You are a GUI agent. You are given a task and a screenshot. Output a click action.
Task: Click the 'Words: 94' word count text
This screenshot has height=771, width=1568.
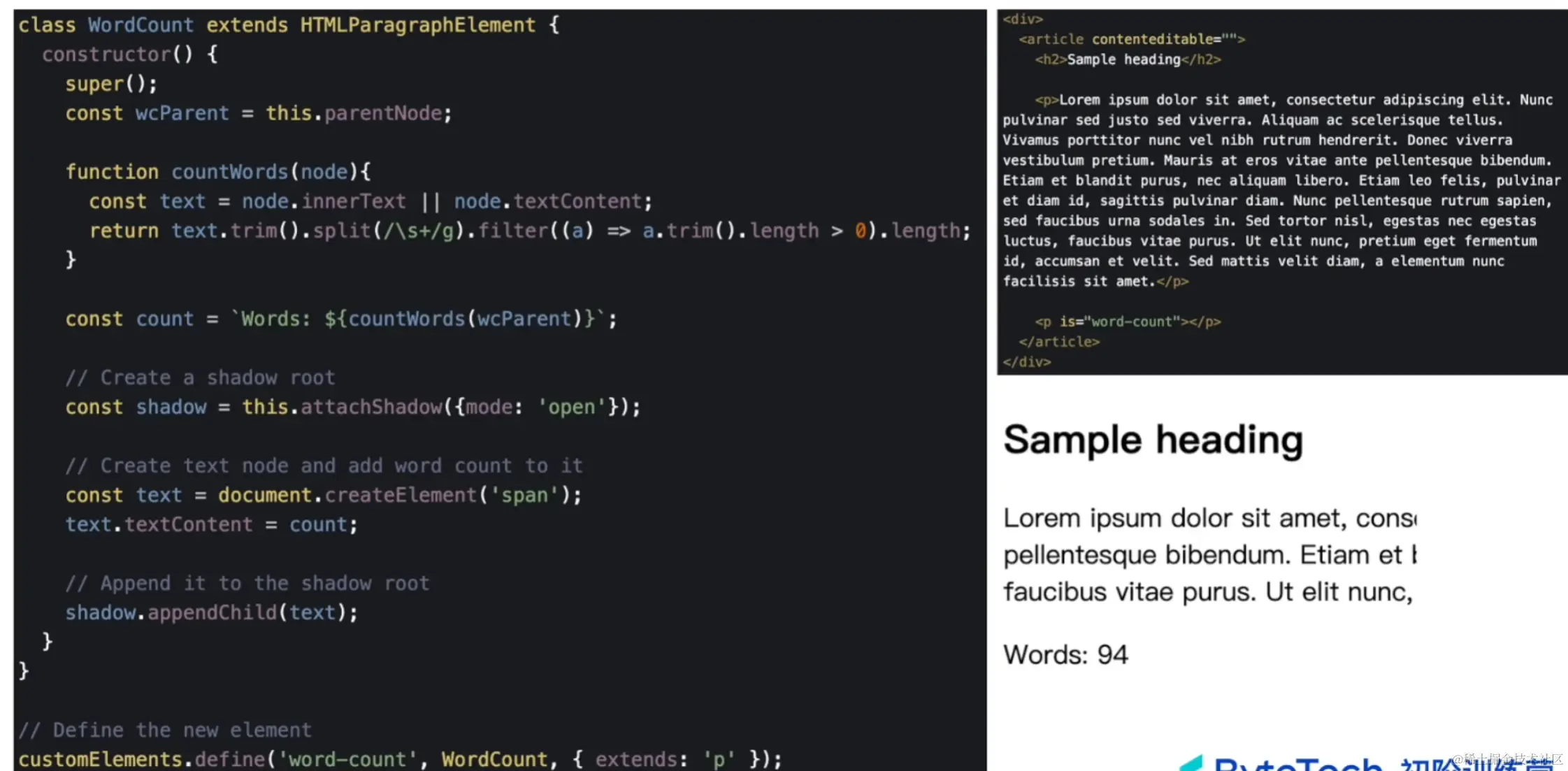point(1065,655)
